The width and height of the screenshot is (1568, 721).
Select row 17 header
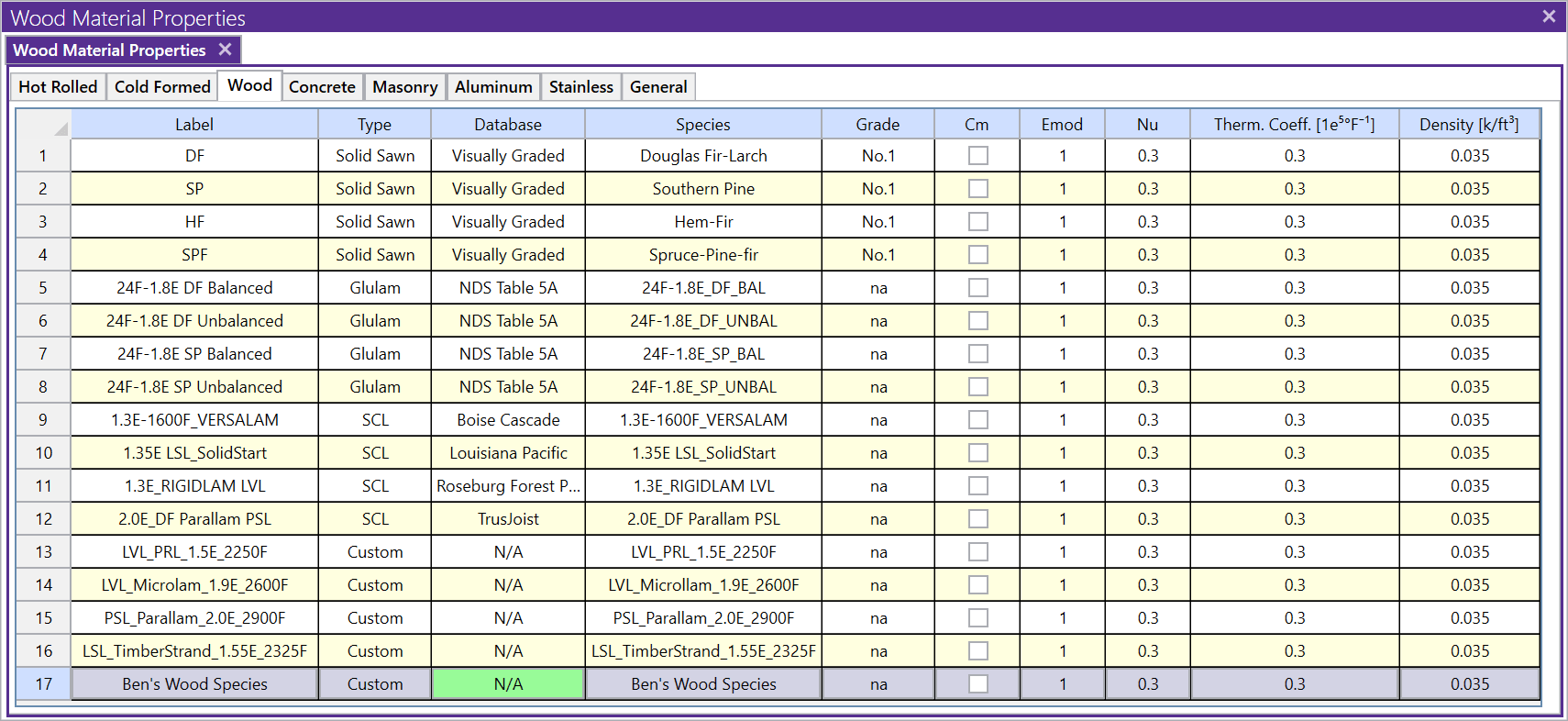coord(43,684)
